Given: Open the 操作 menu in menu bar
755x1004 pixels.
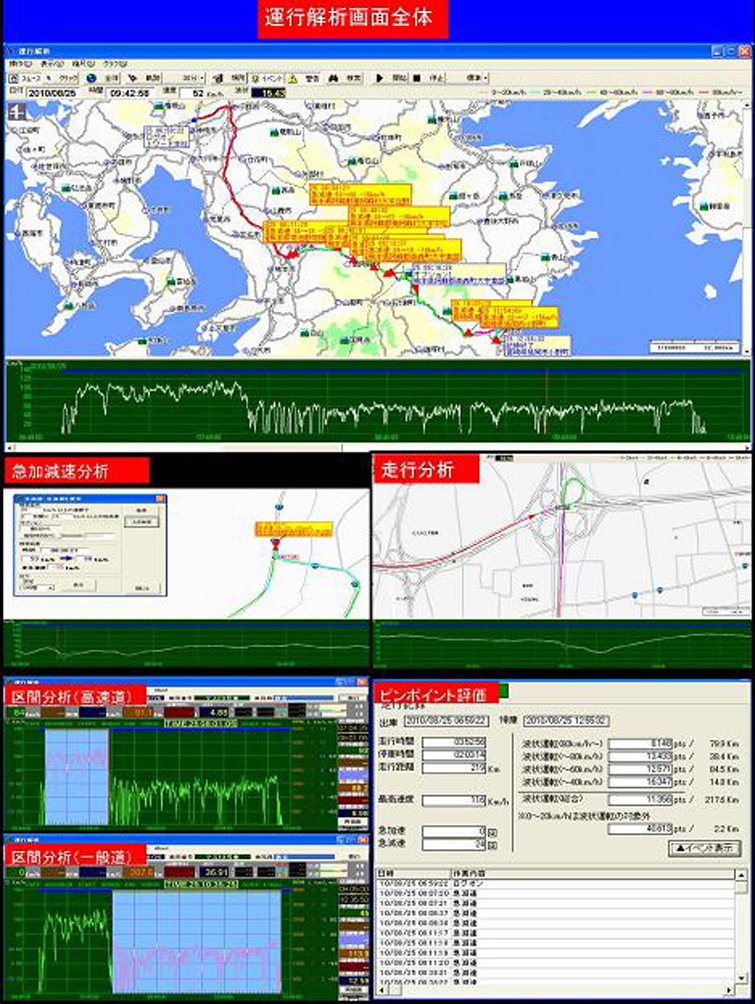Looking at the screenshot, I should coord(19,64).
